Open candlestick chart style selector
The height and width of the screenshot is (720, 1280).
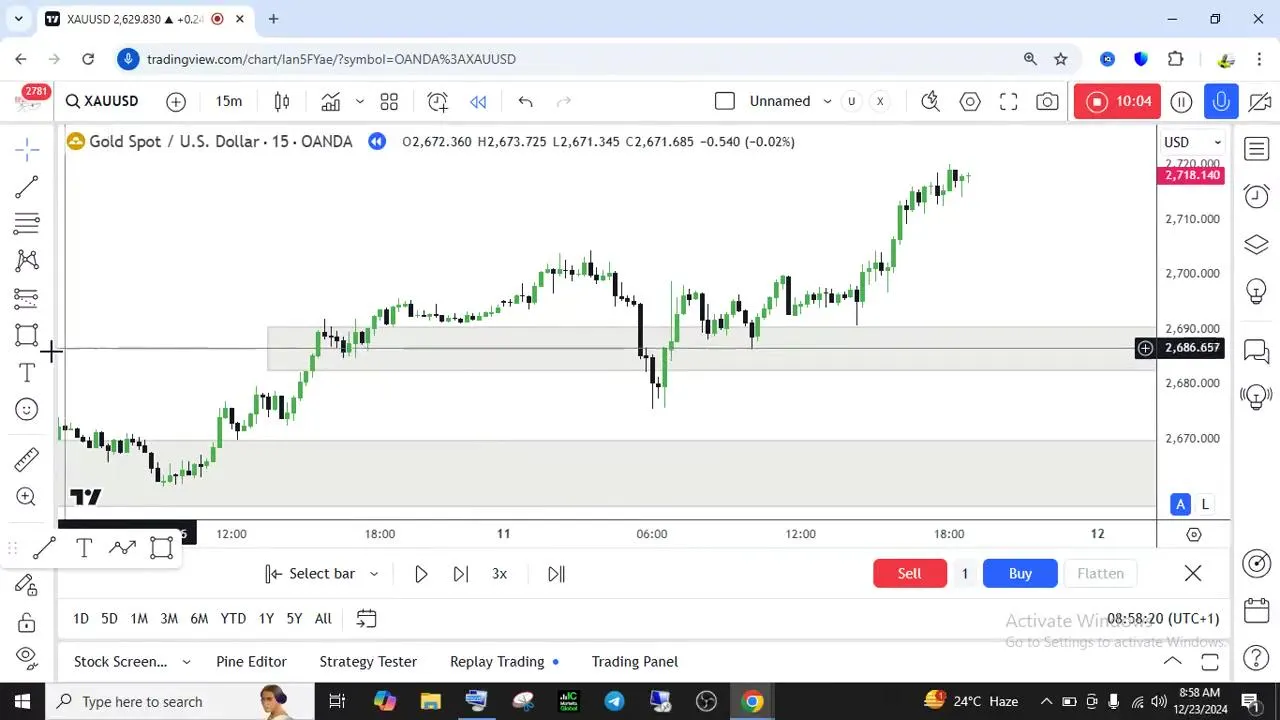pyautogui.click(x=282, y=101)
